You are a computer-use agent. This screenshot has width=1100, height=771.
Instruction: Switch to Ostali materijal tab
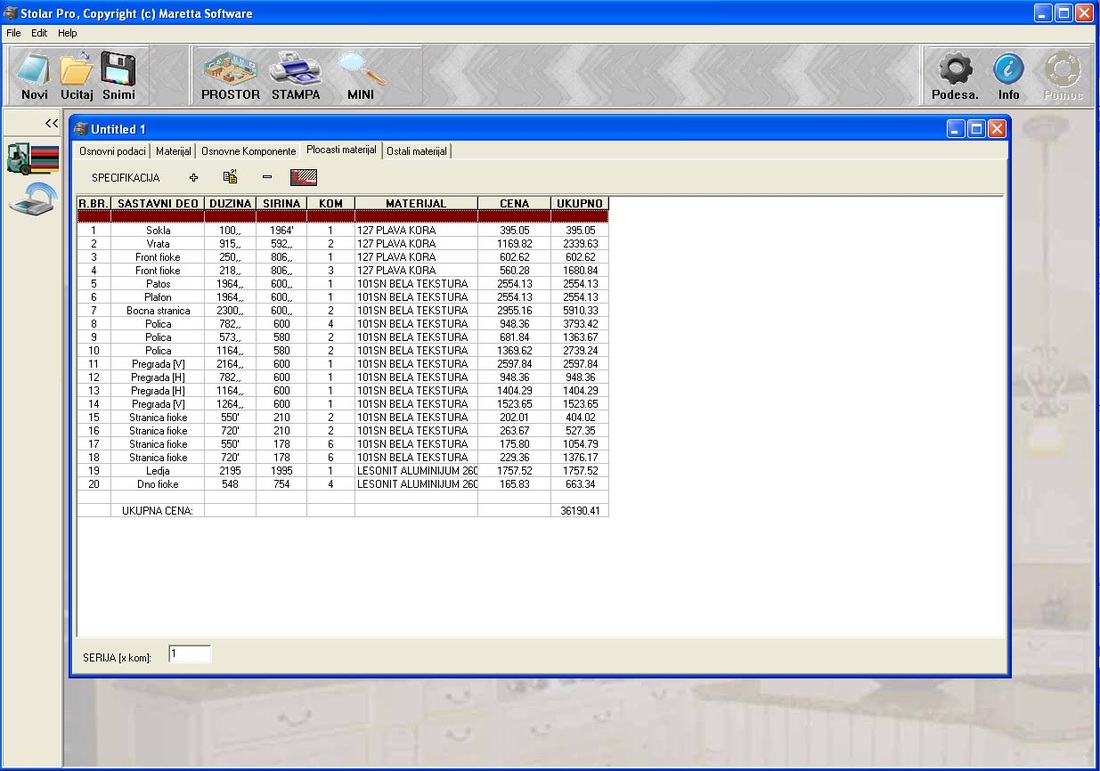pos(417,151)
